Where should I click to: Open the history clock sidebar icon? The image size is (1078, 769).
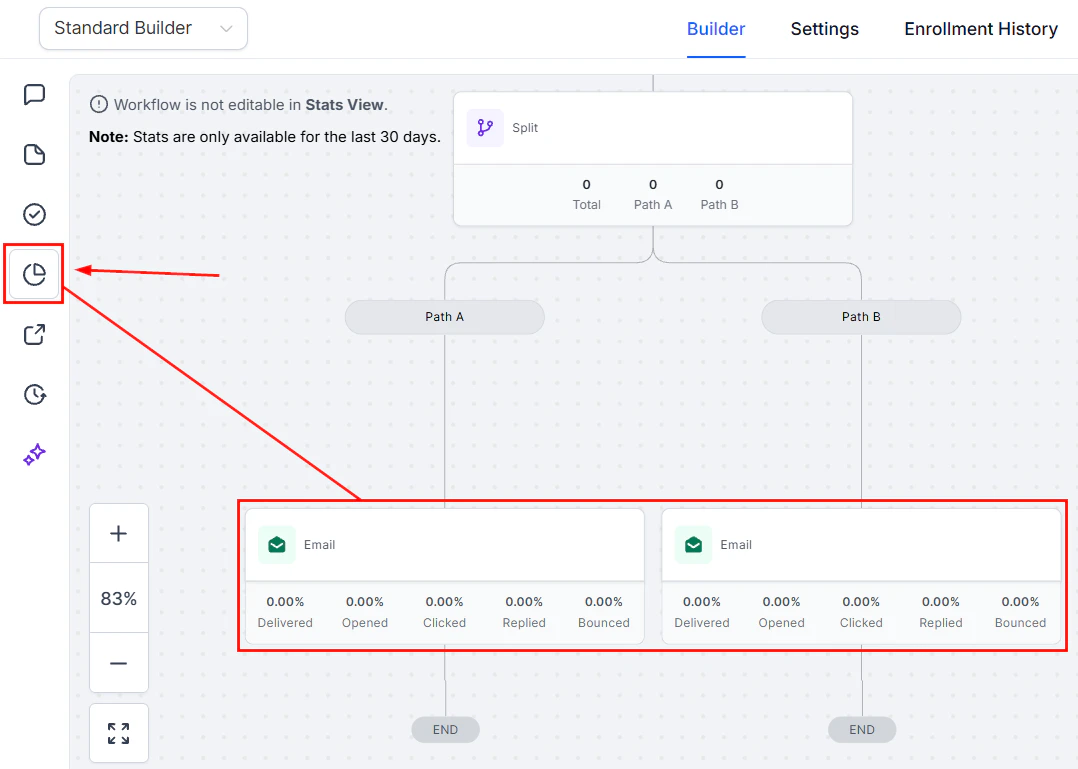point(34,394)
